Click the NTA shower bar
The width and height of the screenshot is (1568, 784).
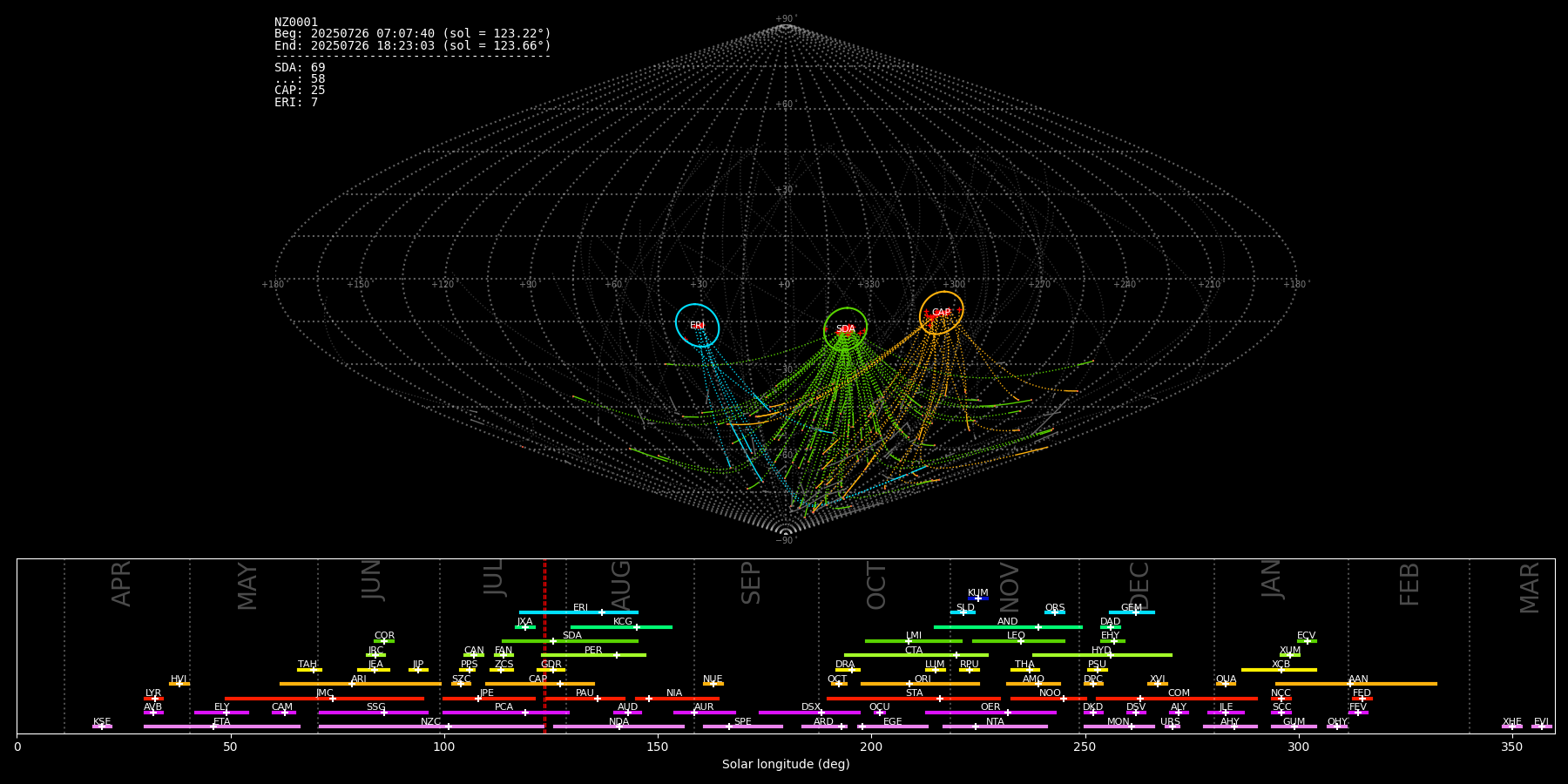995,727
